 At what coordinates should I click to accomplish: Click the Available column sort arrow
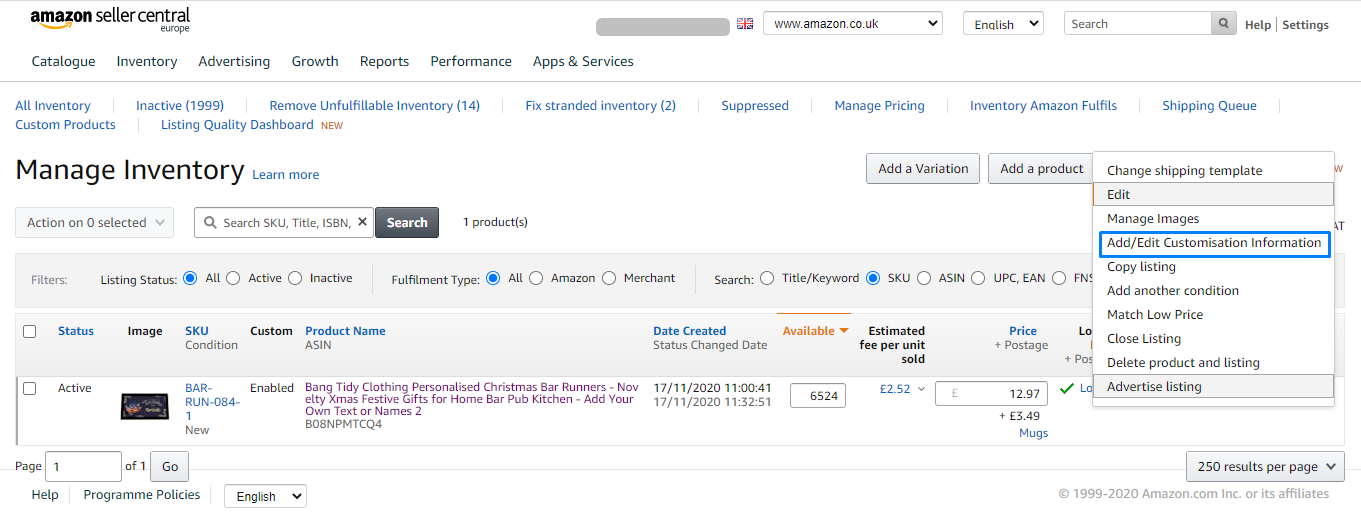[844, 331]
